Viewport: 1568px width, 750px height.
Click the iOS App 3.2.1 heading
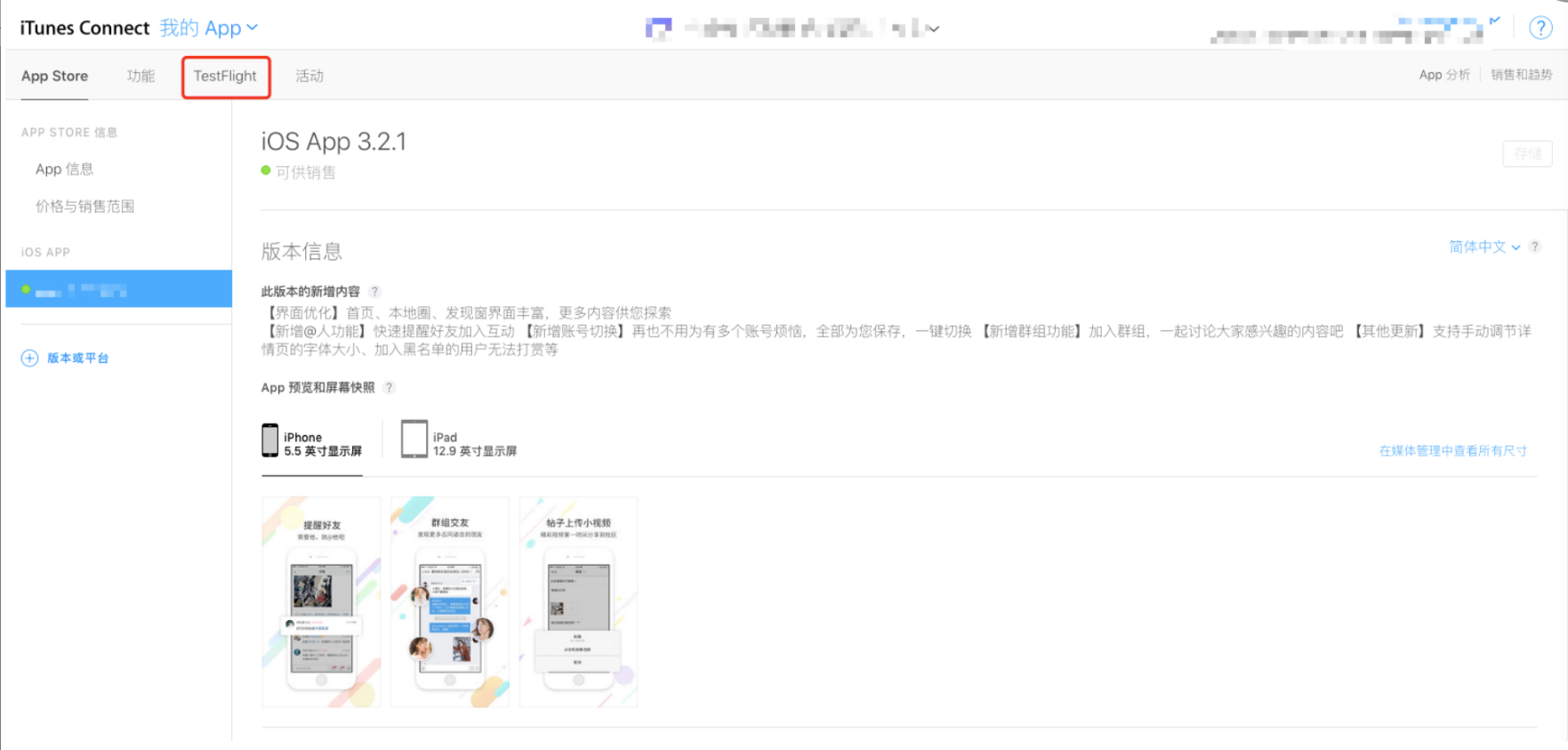[334, 141]
